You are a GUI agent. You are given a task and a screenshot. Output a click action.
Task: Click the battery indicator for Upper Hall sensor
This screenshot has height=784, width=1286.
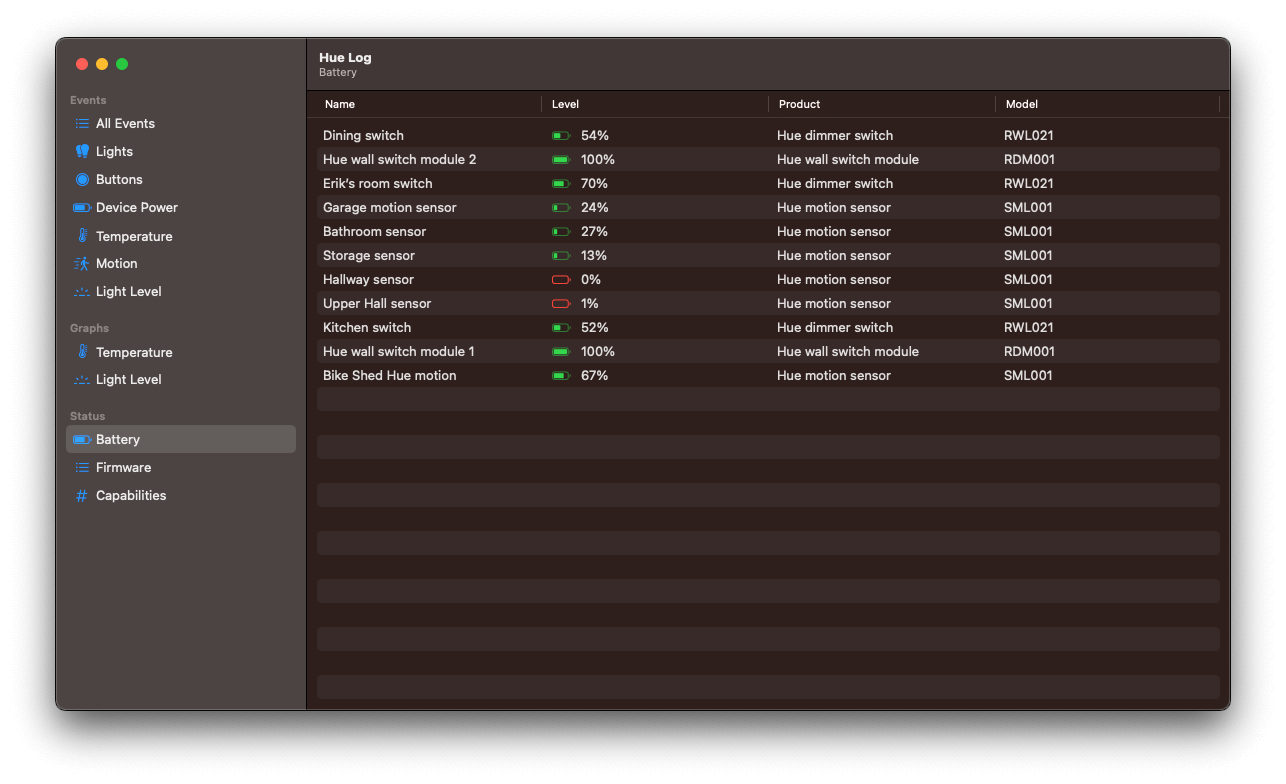[x=561, y=303]
